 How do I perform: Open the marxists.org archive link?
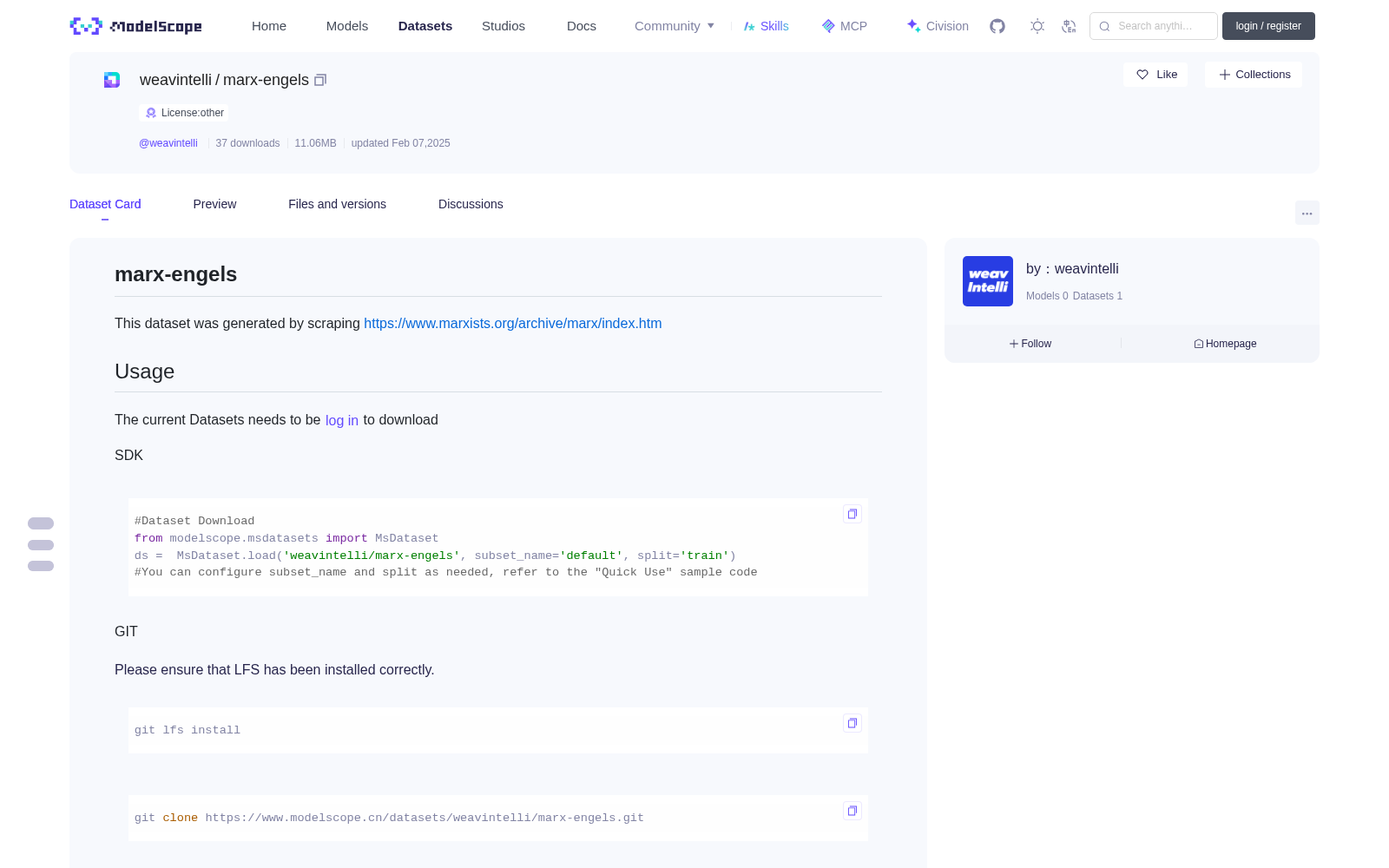[512, 323]
